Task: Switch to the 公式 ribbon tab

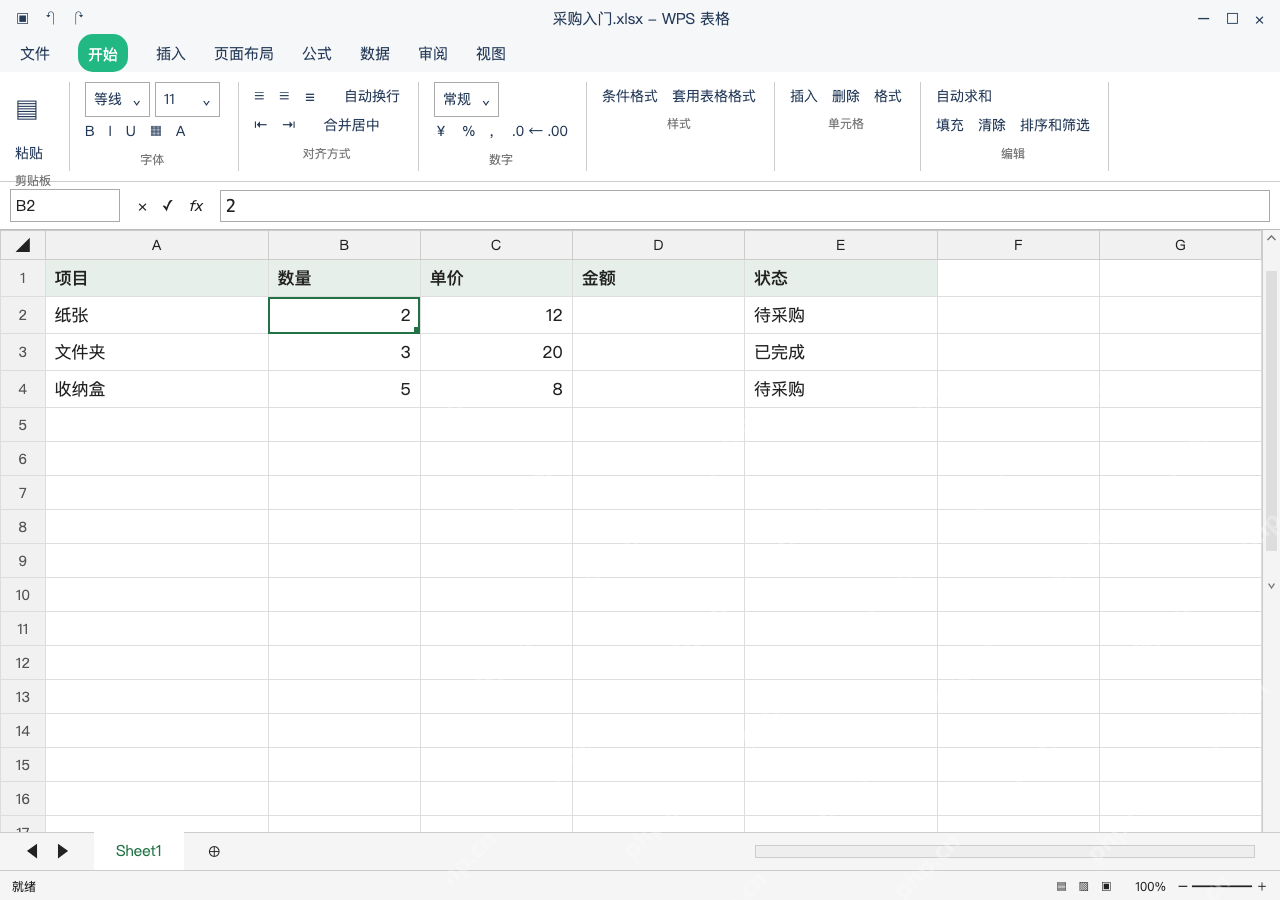Action: click(317, 53)
